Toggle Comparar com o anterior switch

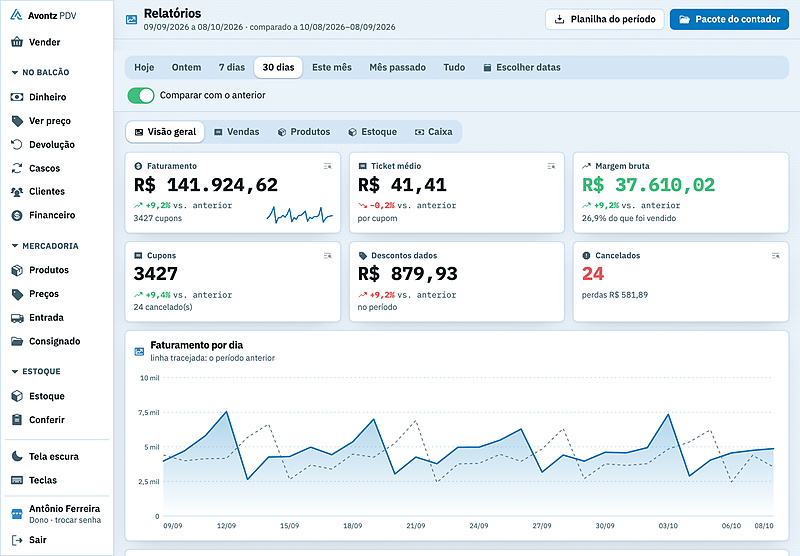point(141,95)
